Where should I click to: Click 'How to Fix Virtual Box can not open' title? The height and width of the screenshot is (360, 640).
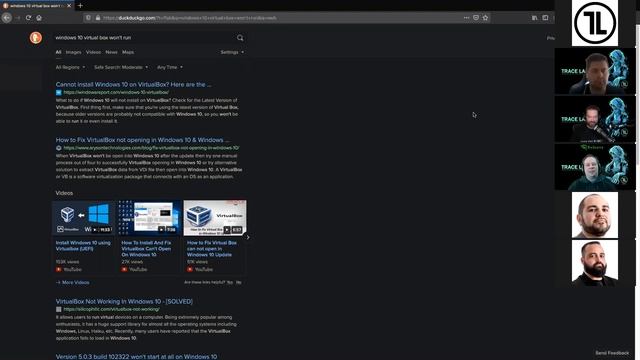coord(212,249)
